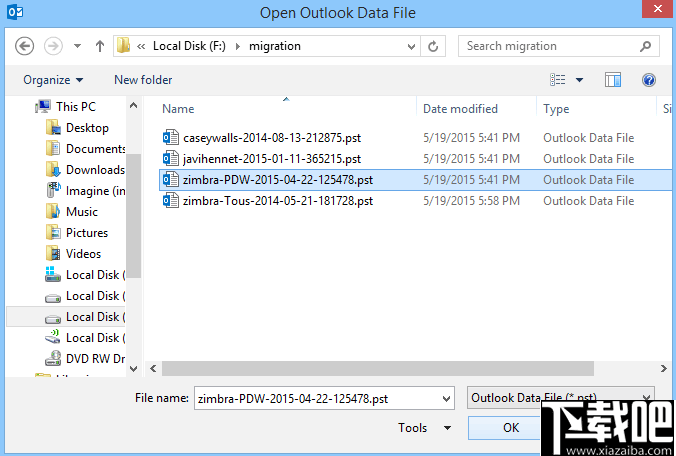Click the caseywalls file's Outlook icon
Screen dimensions: 676x456
(x=170, y=137)
